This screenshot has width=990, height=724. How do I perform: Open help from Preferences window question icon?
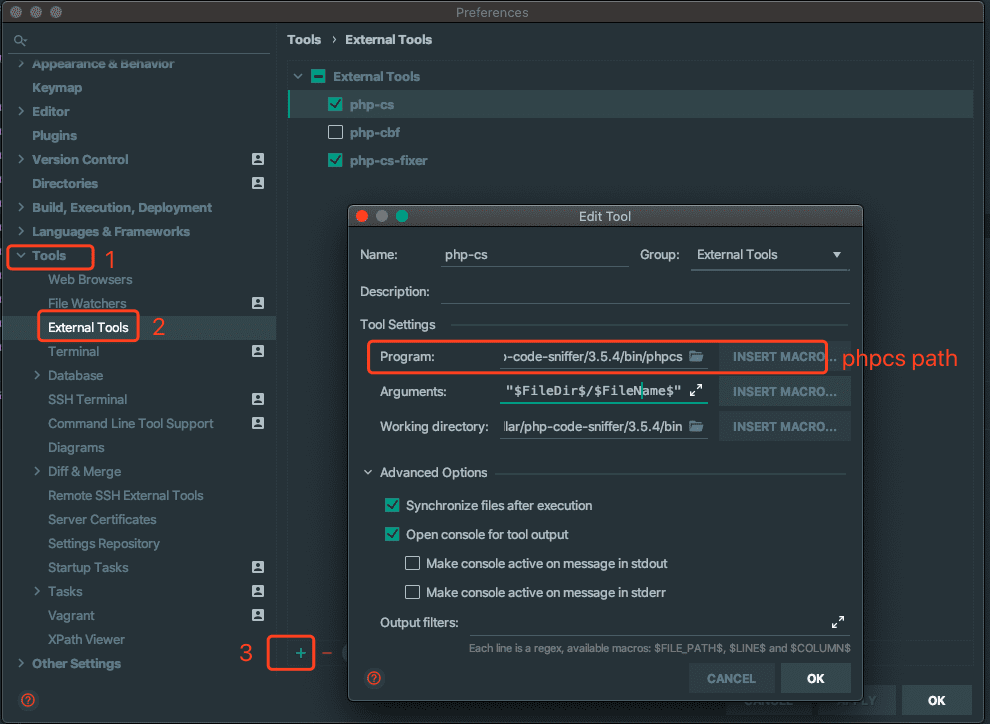[x=28, y=700]
